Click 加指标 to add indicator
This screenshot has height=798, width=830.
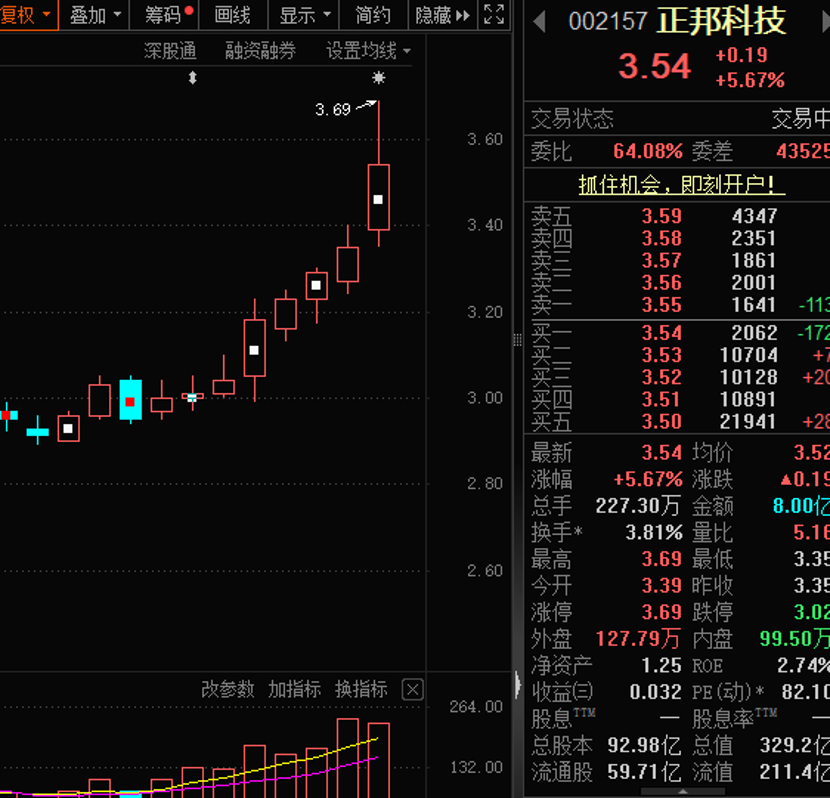click(x=294, y=689)
